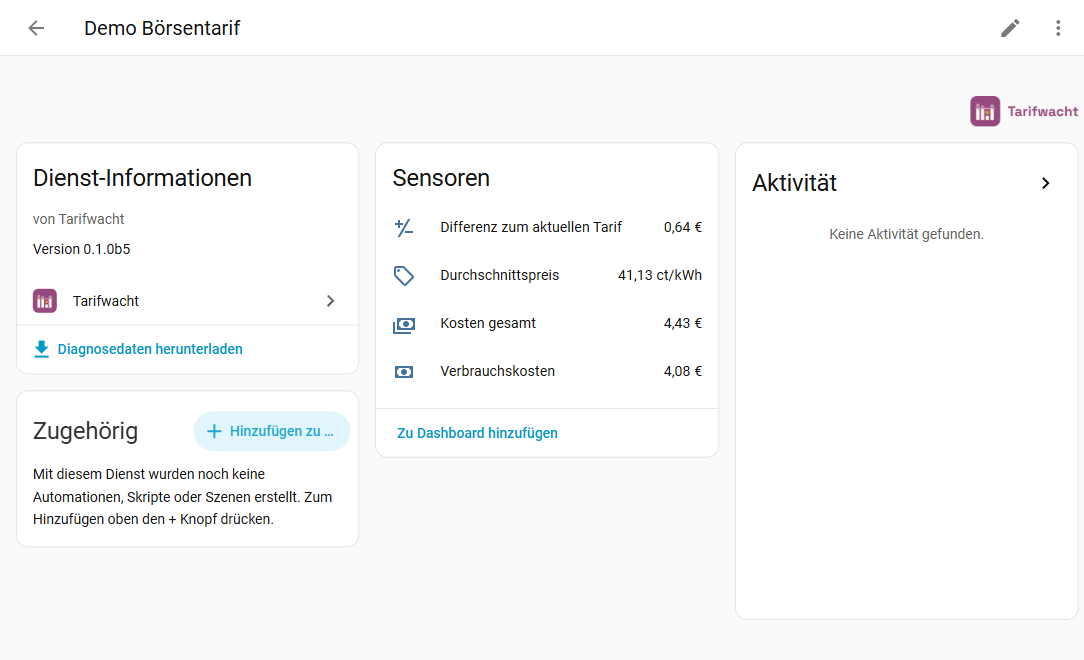Click value 41,13 ct/kWh
Image resolution: width=1084 pixels, height=660 pixels.
[660, 275]
